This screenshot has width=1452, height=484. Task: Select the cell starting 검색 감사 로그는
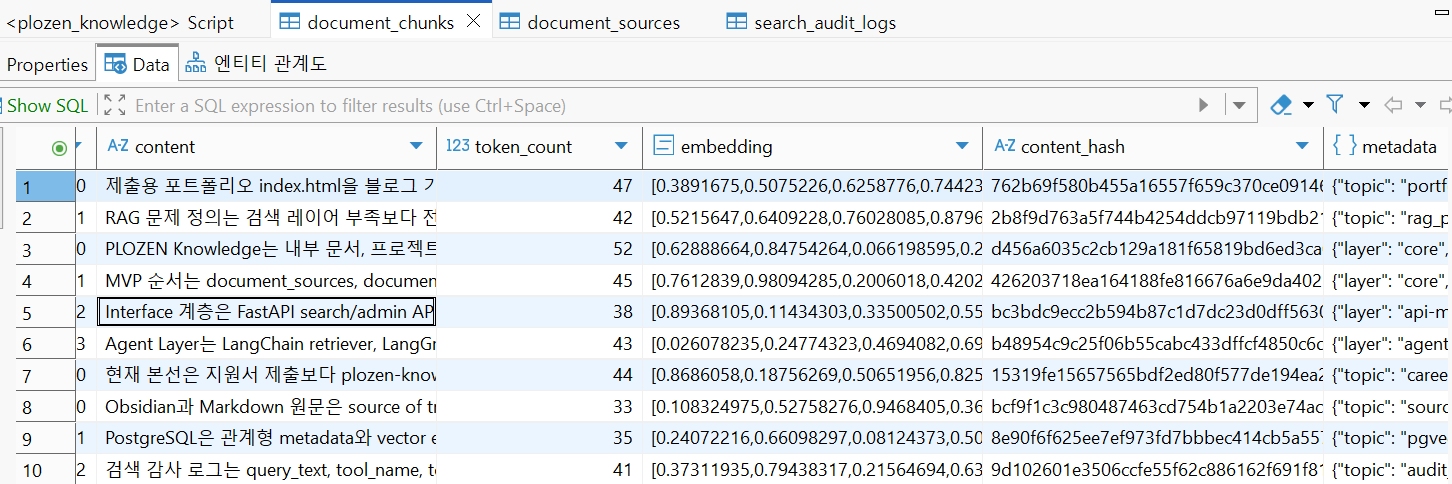click(267, 470)
